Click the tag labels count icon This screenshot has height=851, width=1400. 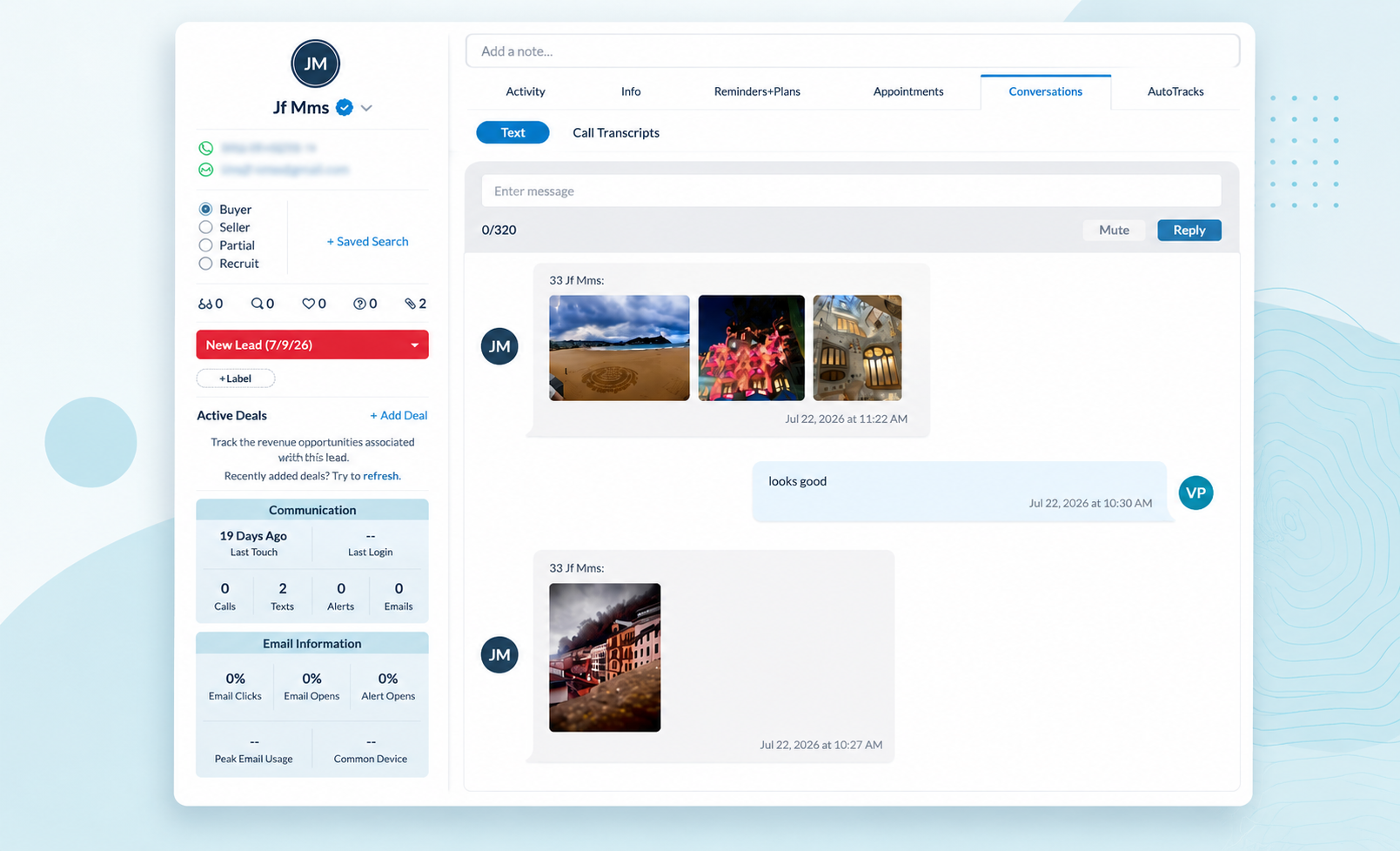(410, 304)
